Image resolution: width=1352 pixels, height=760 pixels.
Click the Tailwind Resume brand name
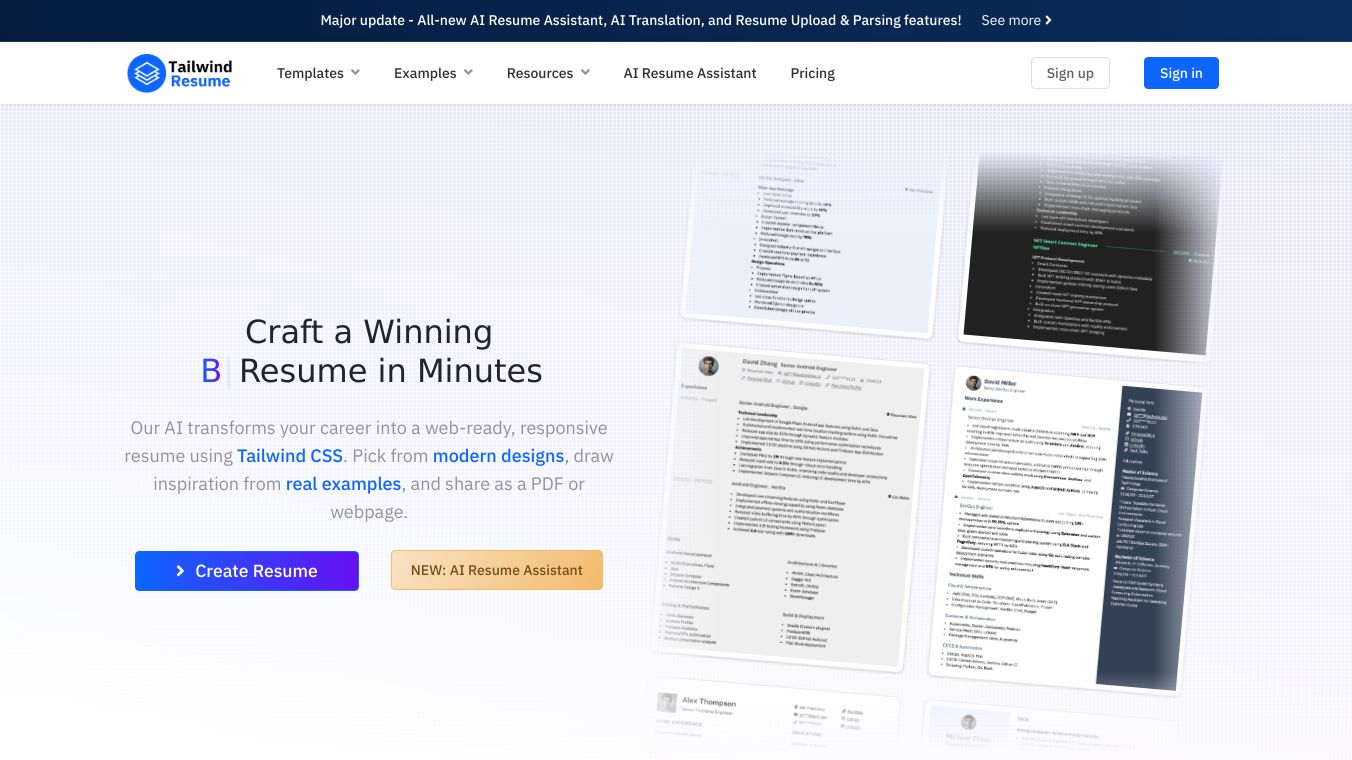point(200,73)
